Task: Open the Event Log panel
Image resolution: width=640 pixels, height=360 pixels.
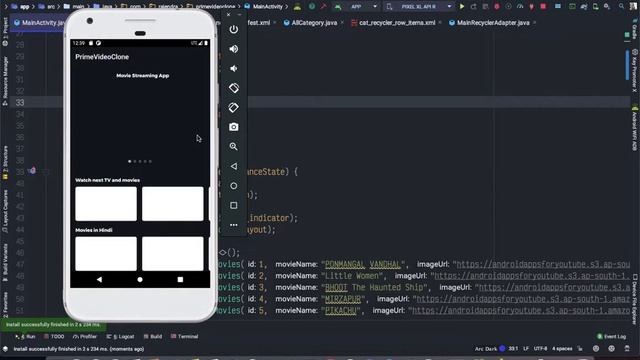Action: pos(611,337)
